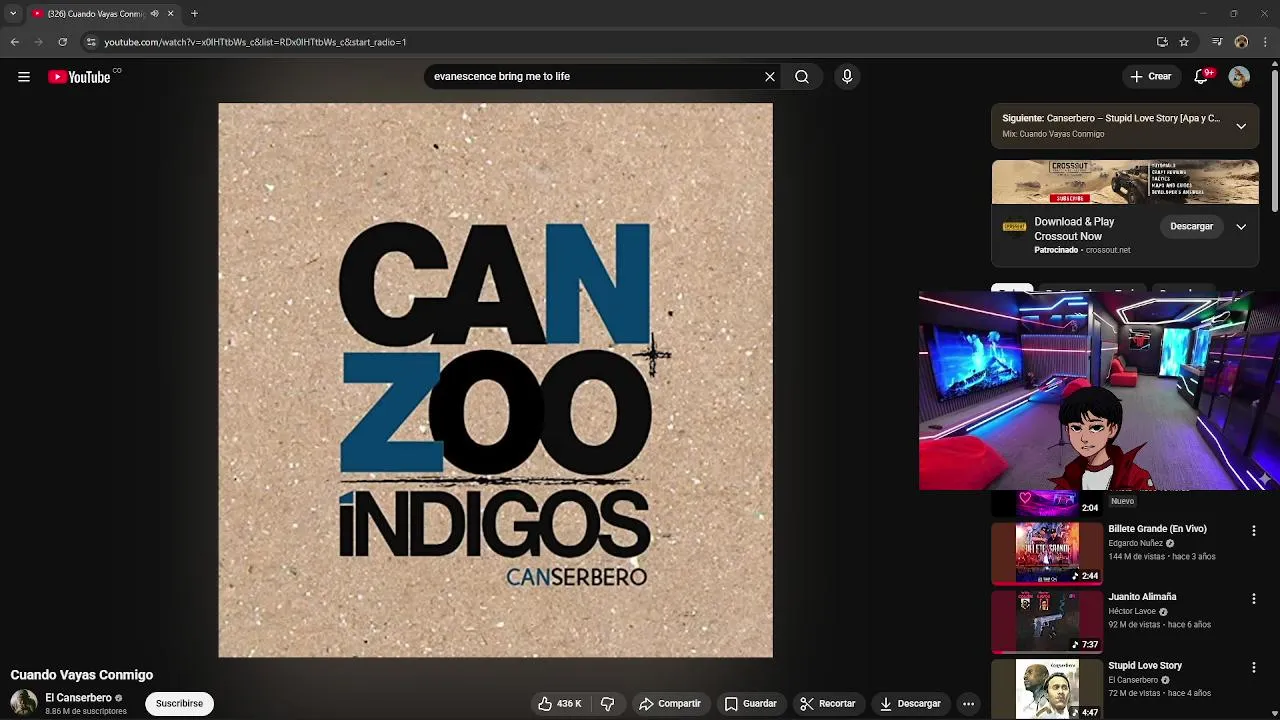Open Compartir share dialog
This screenshot has width=1280, height=720.
pyautogui.click(x=670, y=704)
